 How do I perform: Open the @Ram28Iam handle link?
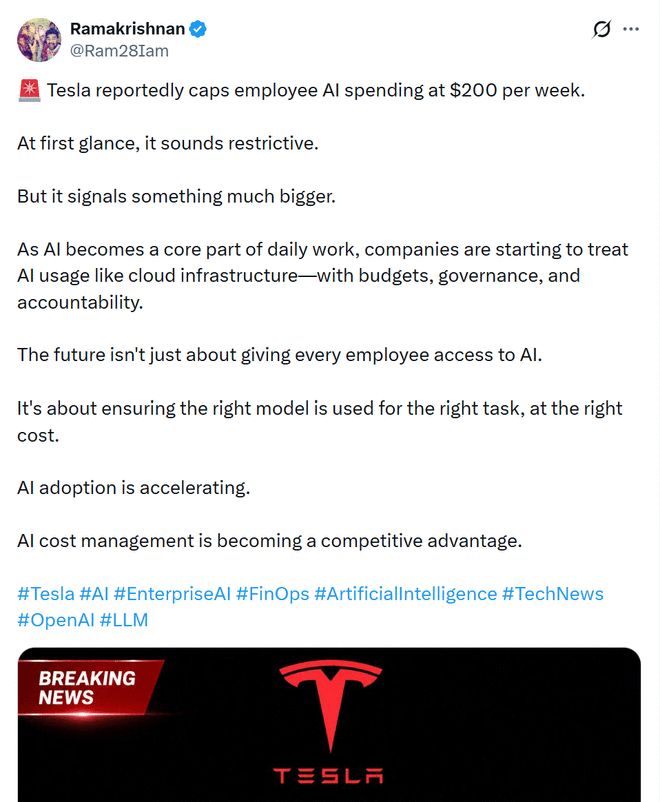tap(119, 51)
